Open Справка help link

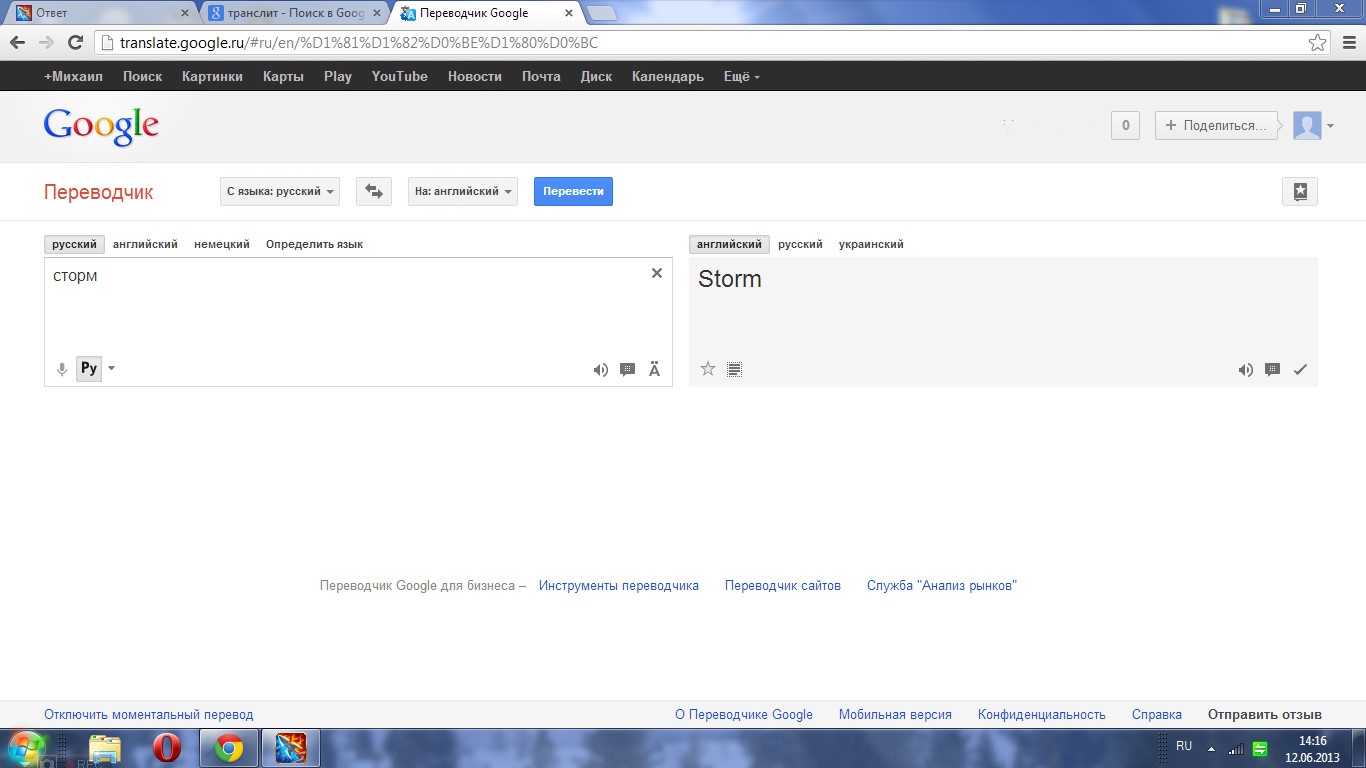pyautogui.click(x=1157, y=715)
